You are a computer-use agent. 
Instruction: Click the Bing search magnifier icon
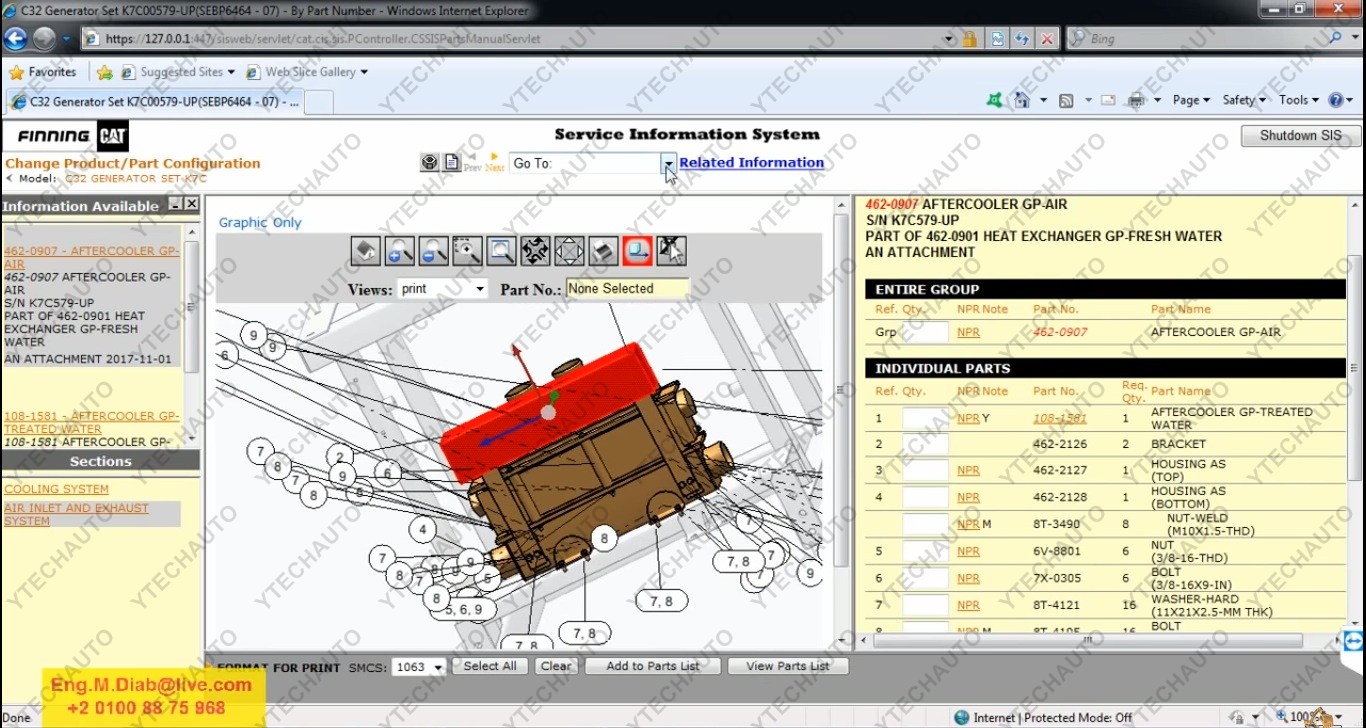click(x=1336, y=38)
